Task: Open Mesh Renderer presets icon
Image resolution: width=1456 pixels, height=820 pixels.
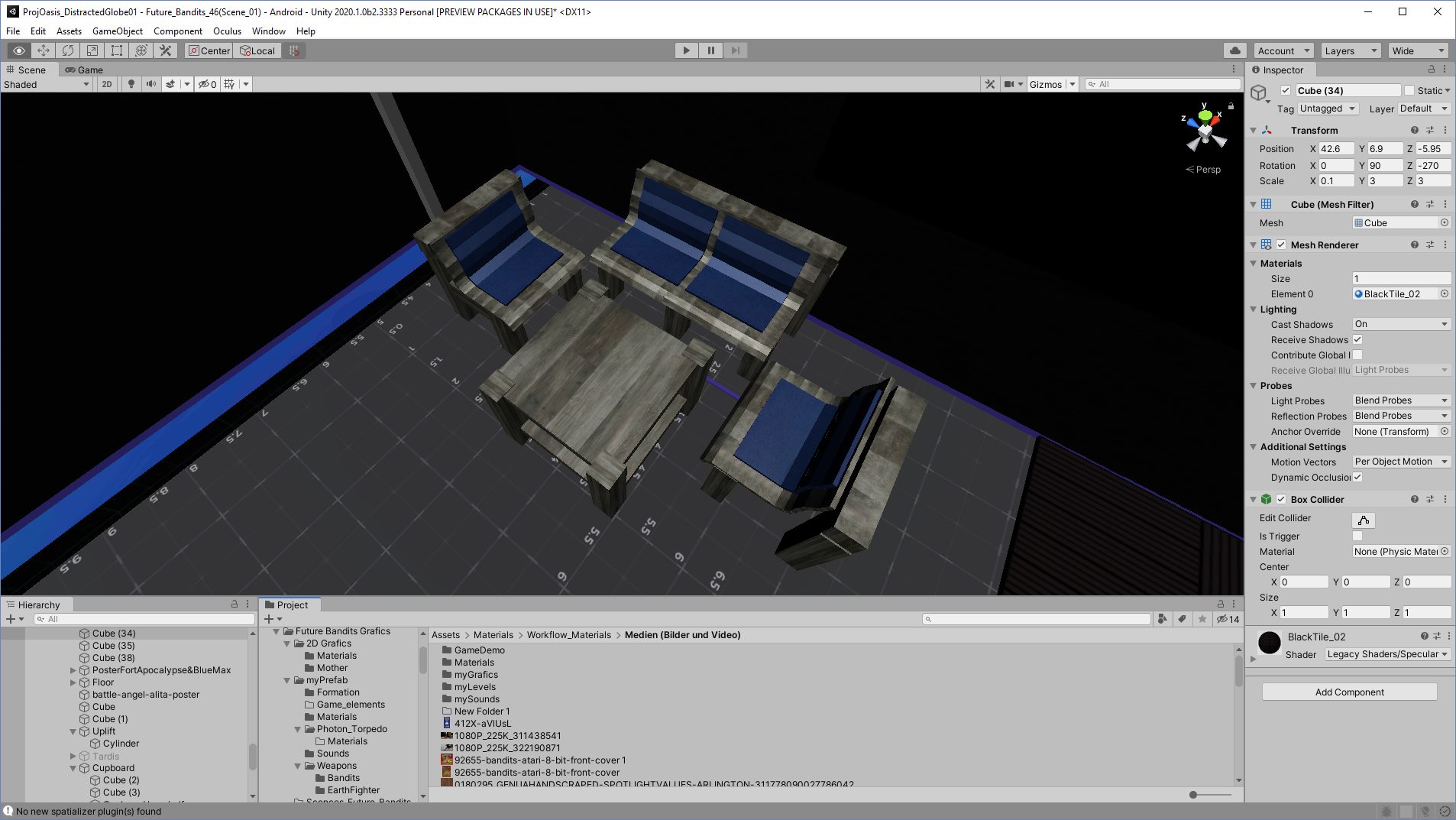Action: [1430, 245]
